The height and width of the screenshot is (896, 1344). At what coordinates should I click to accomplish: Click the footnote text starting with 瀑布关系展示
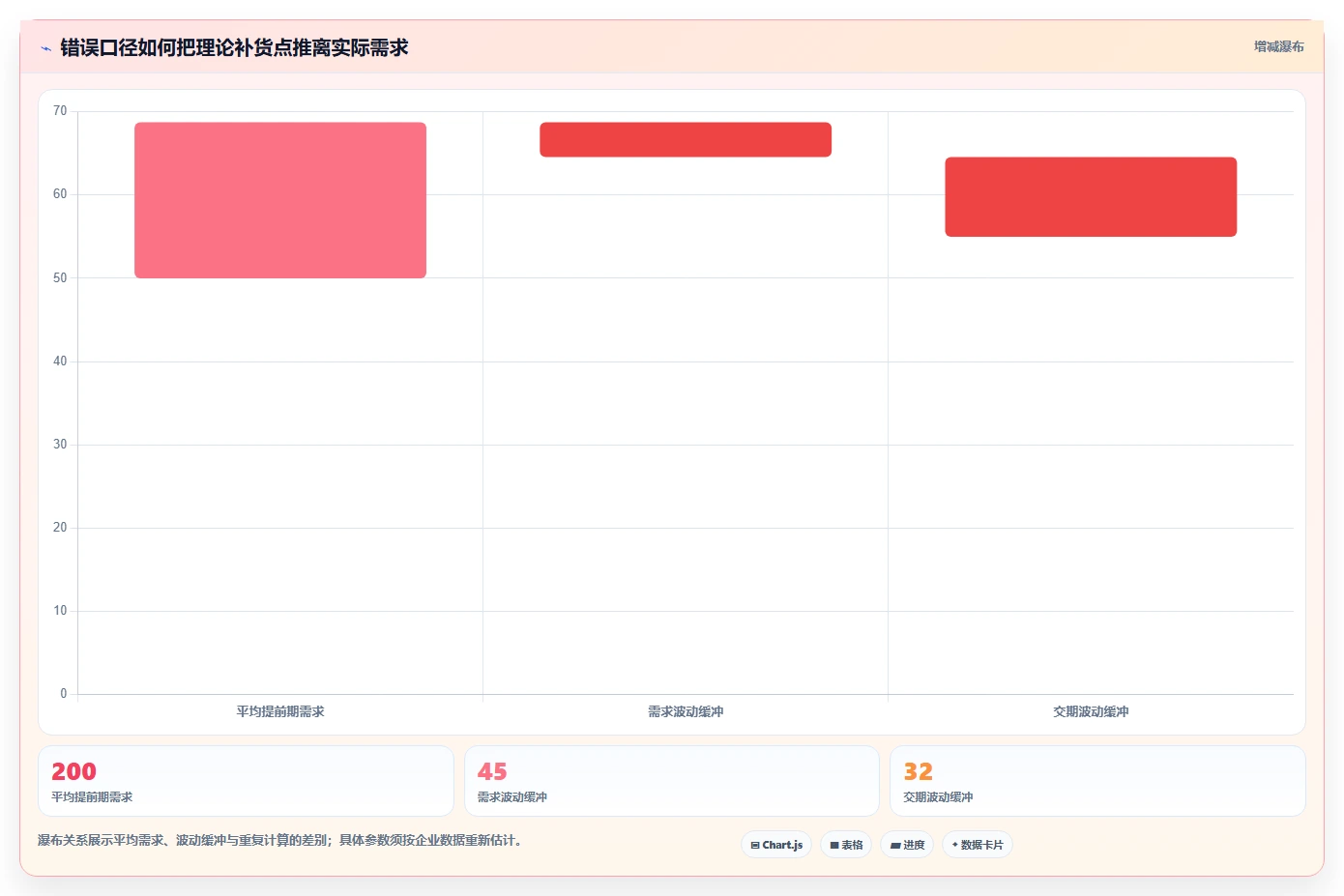point(282,840)
